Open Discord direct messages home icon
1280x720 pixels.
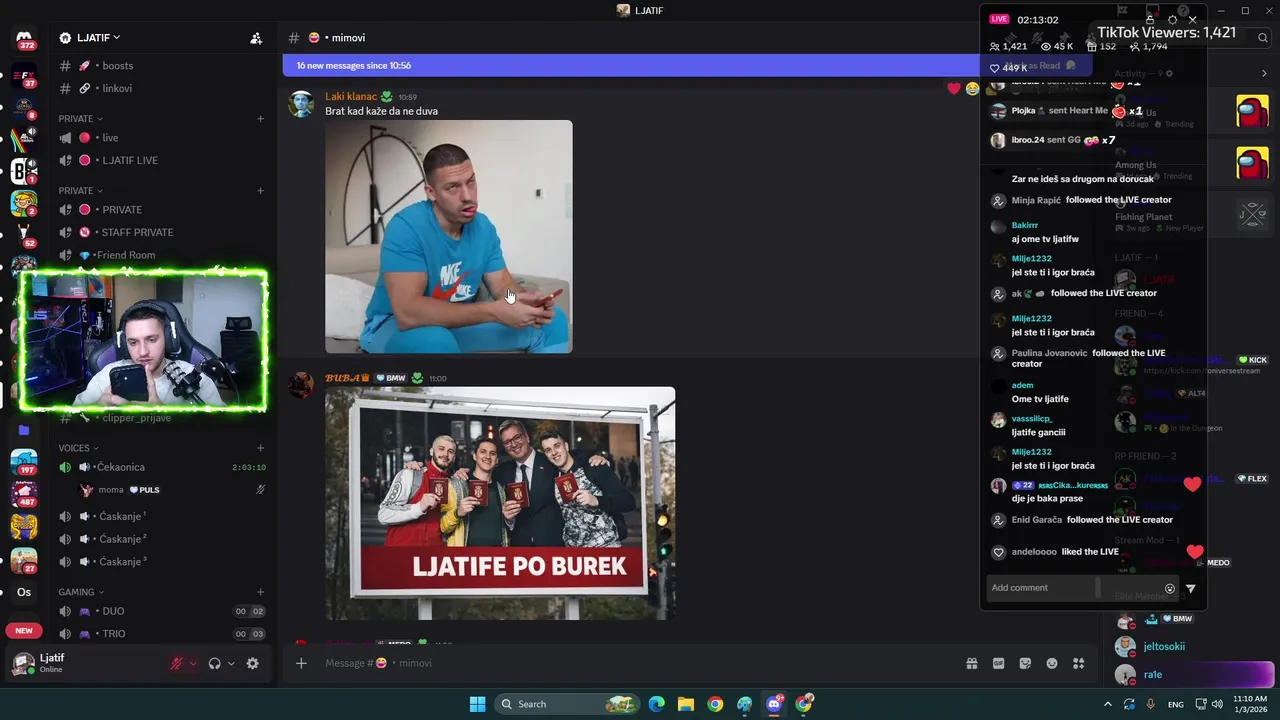(x=24, y=40)
